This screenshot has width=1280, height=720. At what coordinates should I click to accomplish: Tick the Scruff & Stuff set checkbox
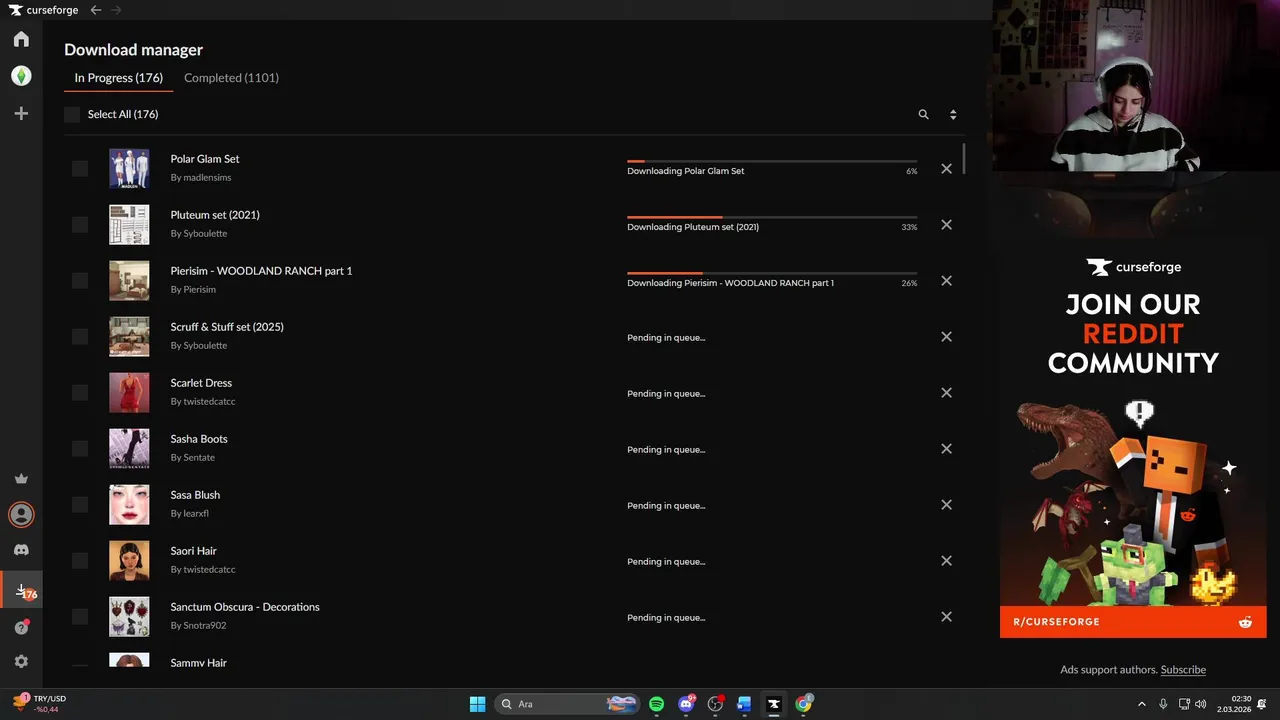[x=80, y=337]
